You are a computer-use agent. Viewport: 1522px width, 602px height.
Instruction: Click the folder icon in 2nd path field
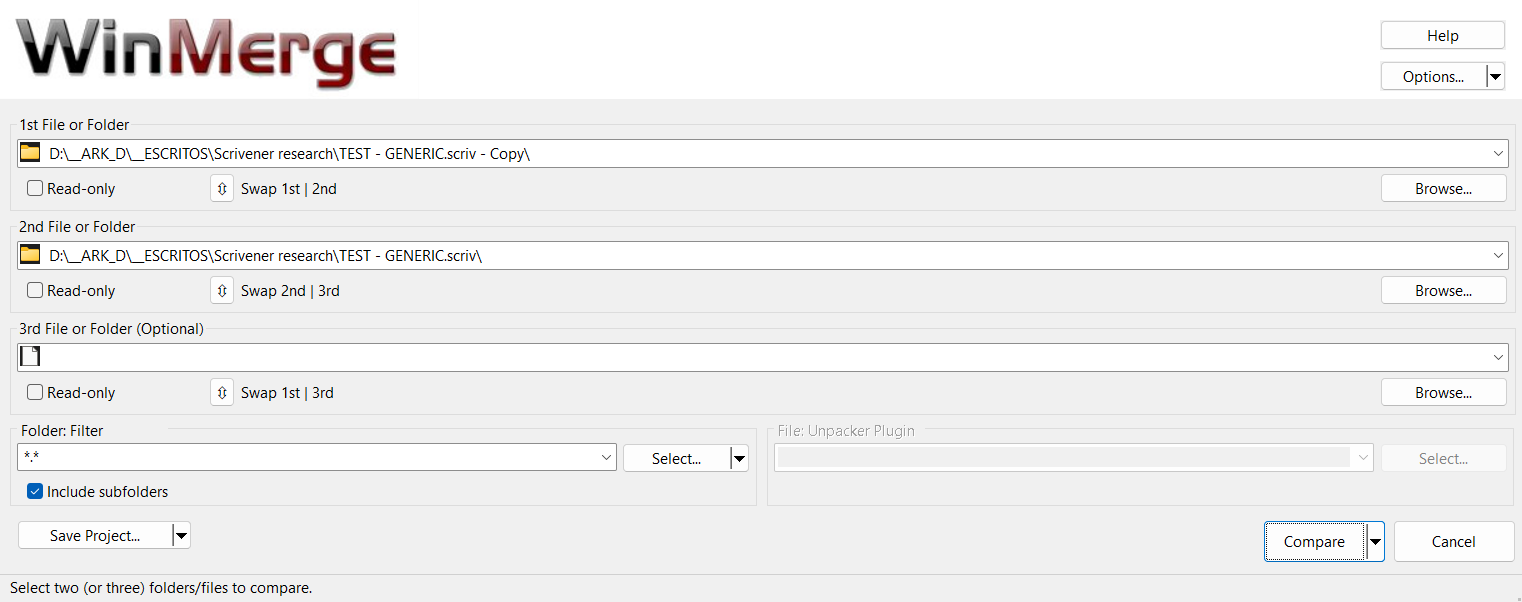tap(30, 255)
